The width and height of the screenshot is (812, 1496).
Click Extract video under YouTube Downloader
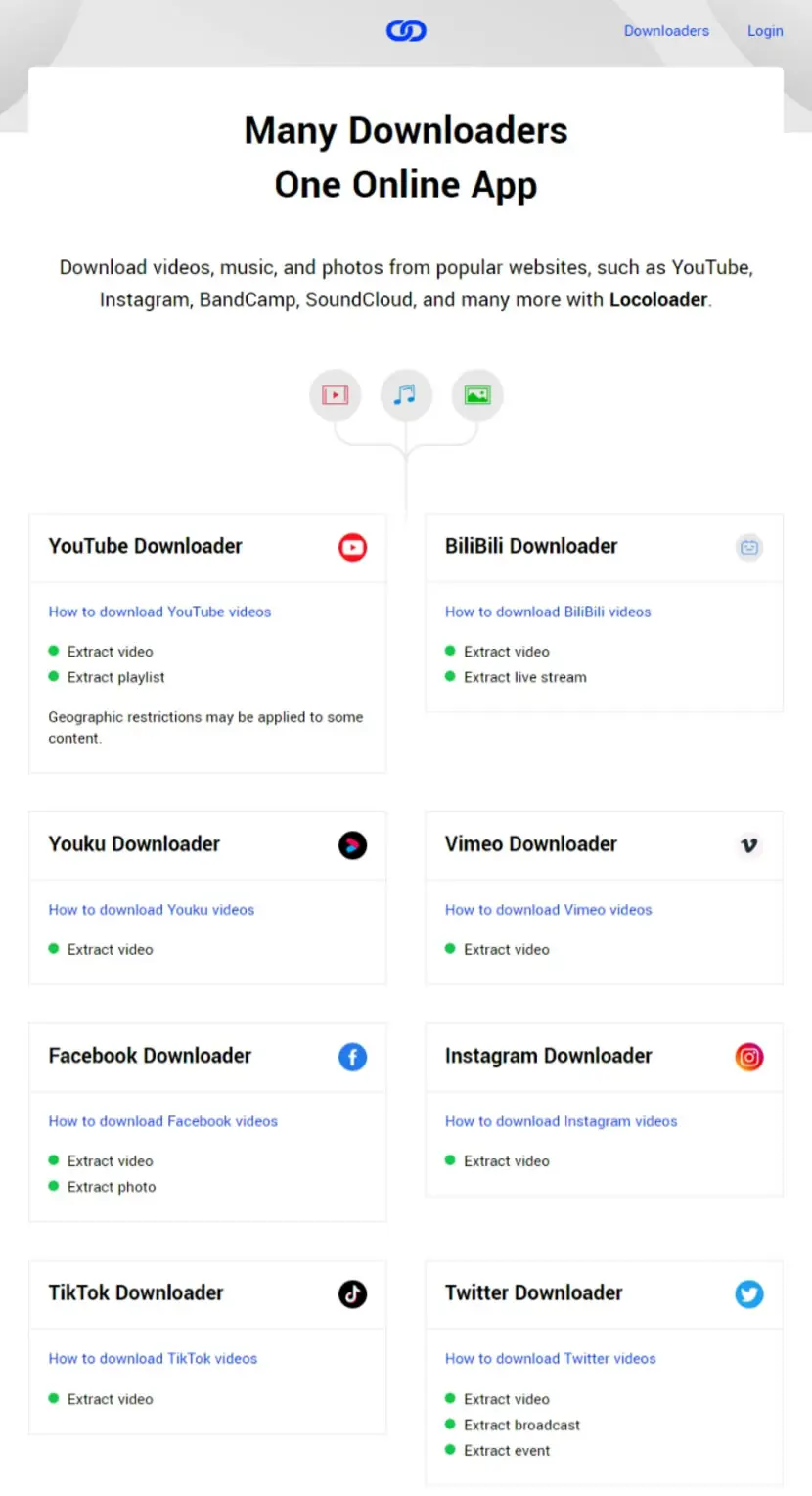click(110, 652)
